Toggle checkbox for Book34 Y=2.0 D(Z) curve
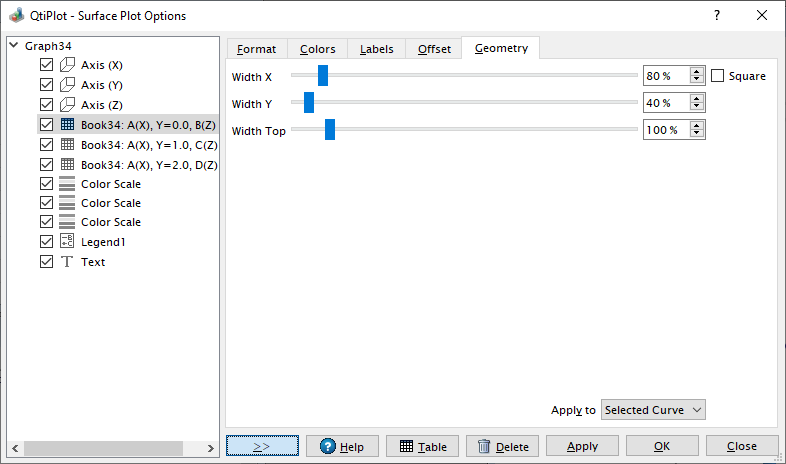 pos(46,164)
